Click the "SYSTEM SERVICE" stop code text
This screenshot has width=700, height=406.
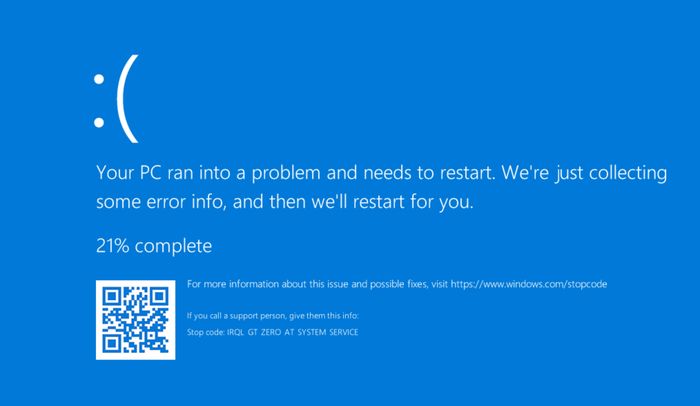pyautogui.click(x=328, y=332)
